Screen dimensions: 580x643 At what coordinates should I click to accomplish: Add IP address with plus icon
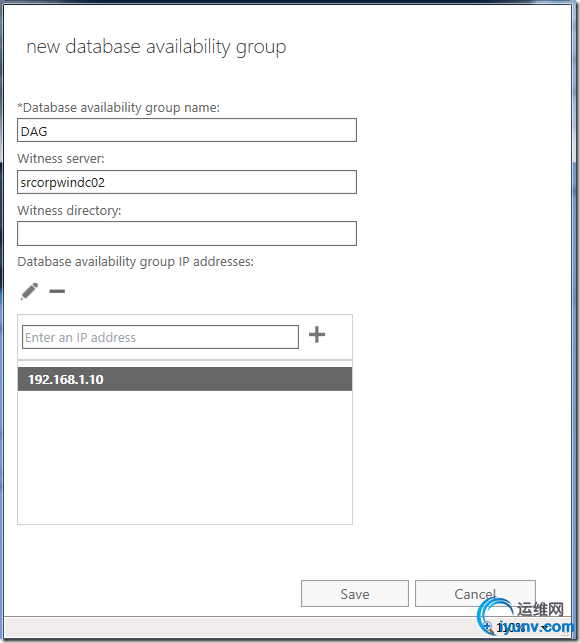click(317, 335)
